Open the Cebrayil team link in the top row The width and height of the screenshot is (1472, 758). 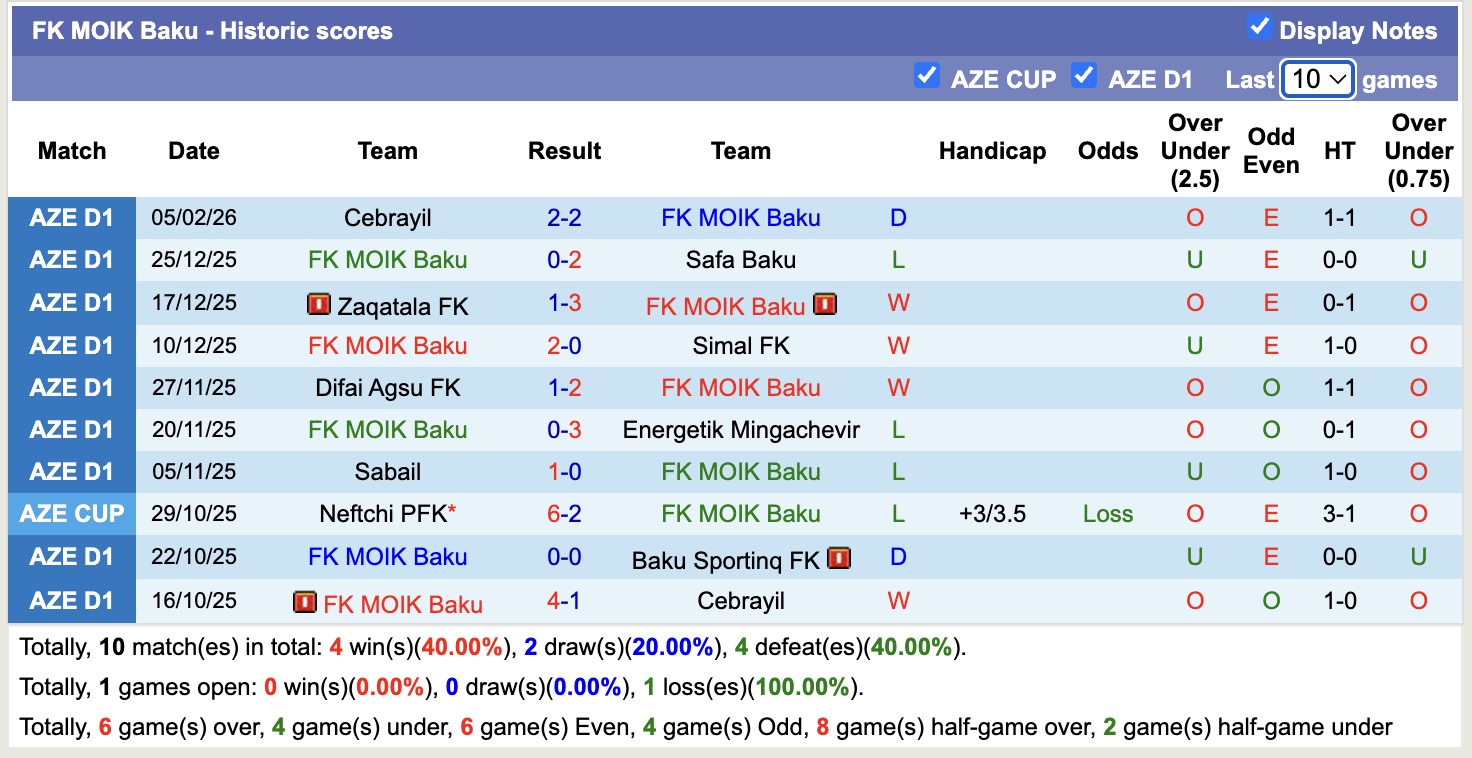point(387,217)
